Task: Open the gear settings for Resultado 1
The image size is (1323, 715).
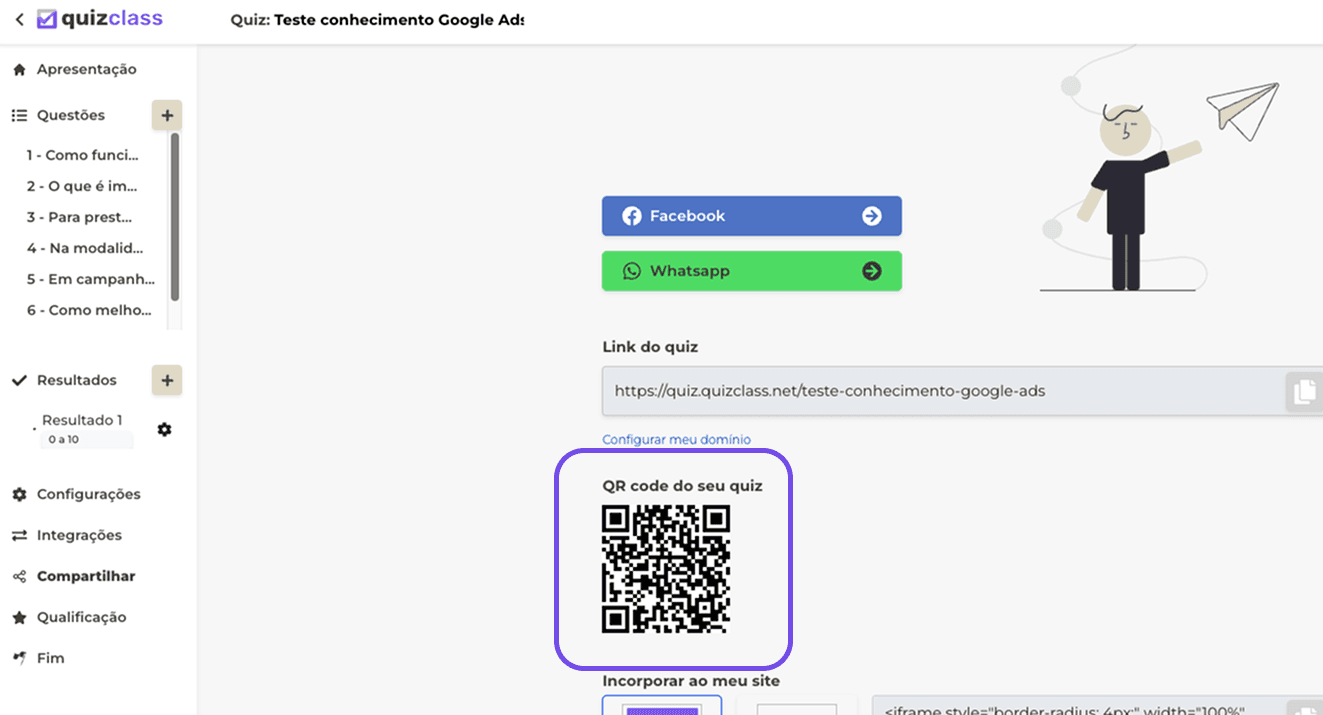Action: [165, 429]
